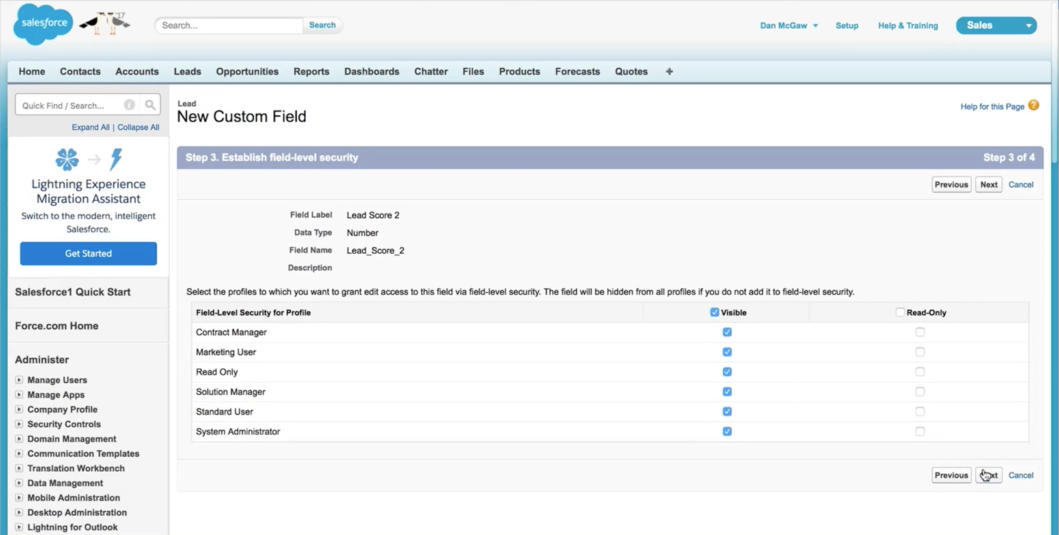Screen dimensions: 1059x535
Task: Check Read-Only for Read Only profile
Action: coord(920,372)
